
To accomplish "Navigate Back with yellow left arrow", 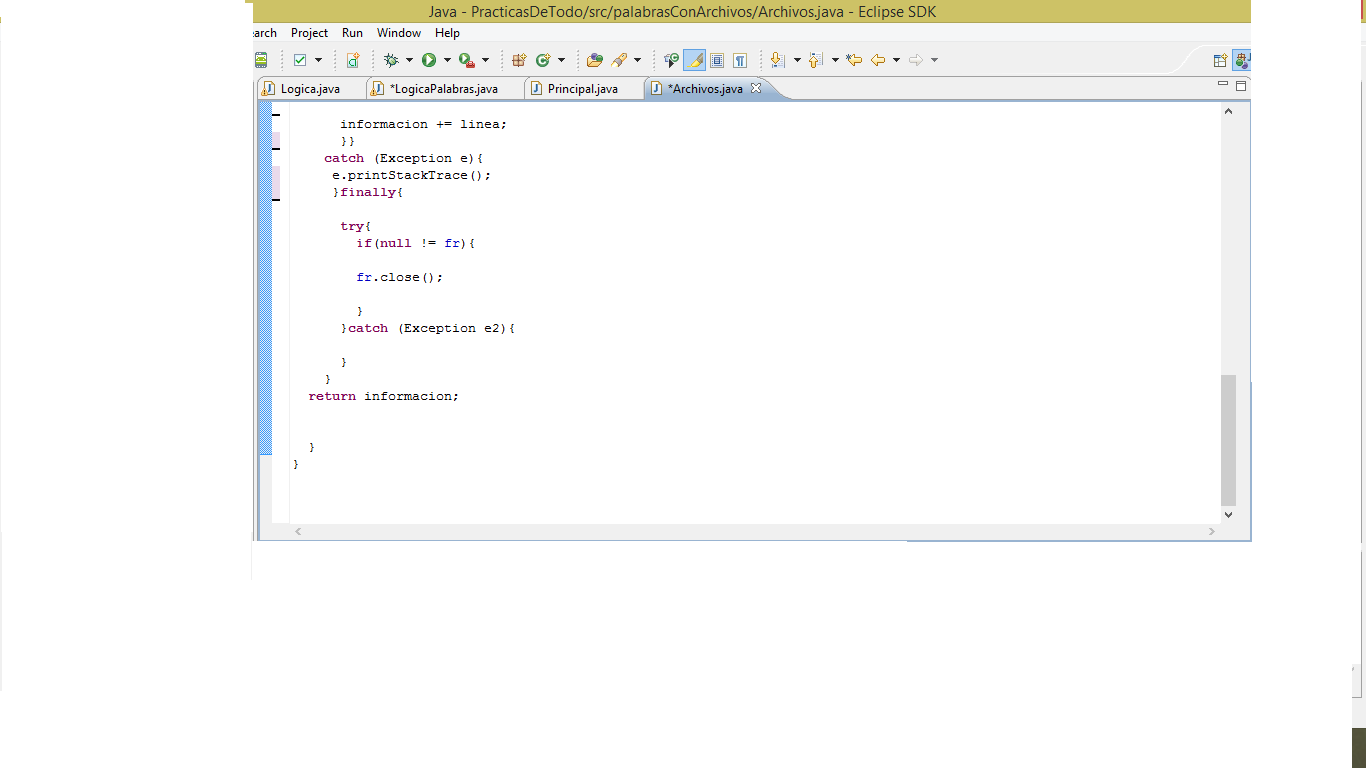I will [x=878, y=60].
